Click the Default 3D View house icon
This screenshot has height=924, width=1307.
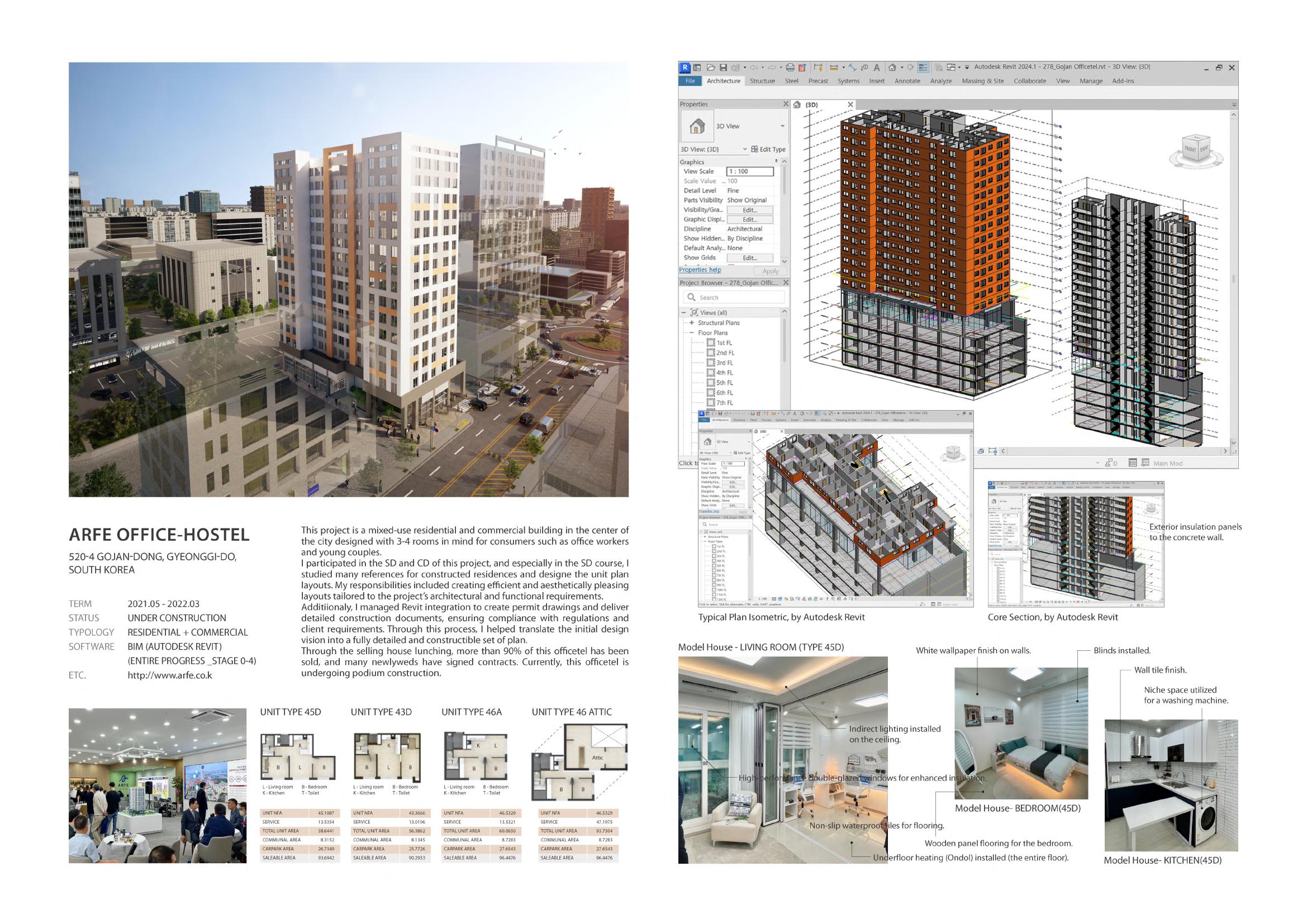tap(892, 67)
